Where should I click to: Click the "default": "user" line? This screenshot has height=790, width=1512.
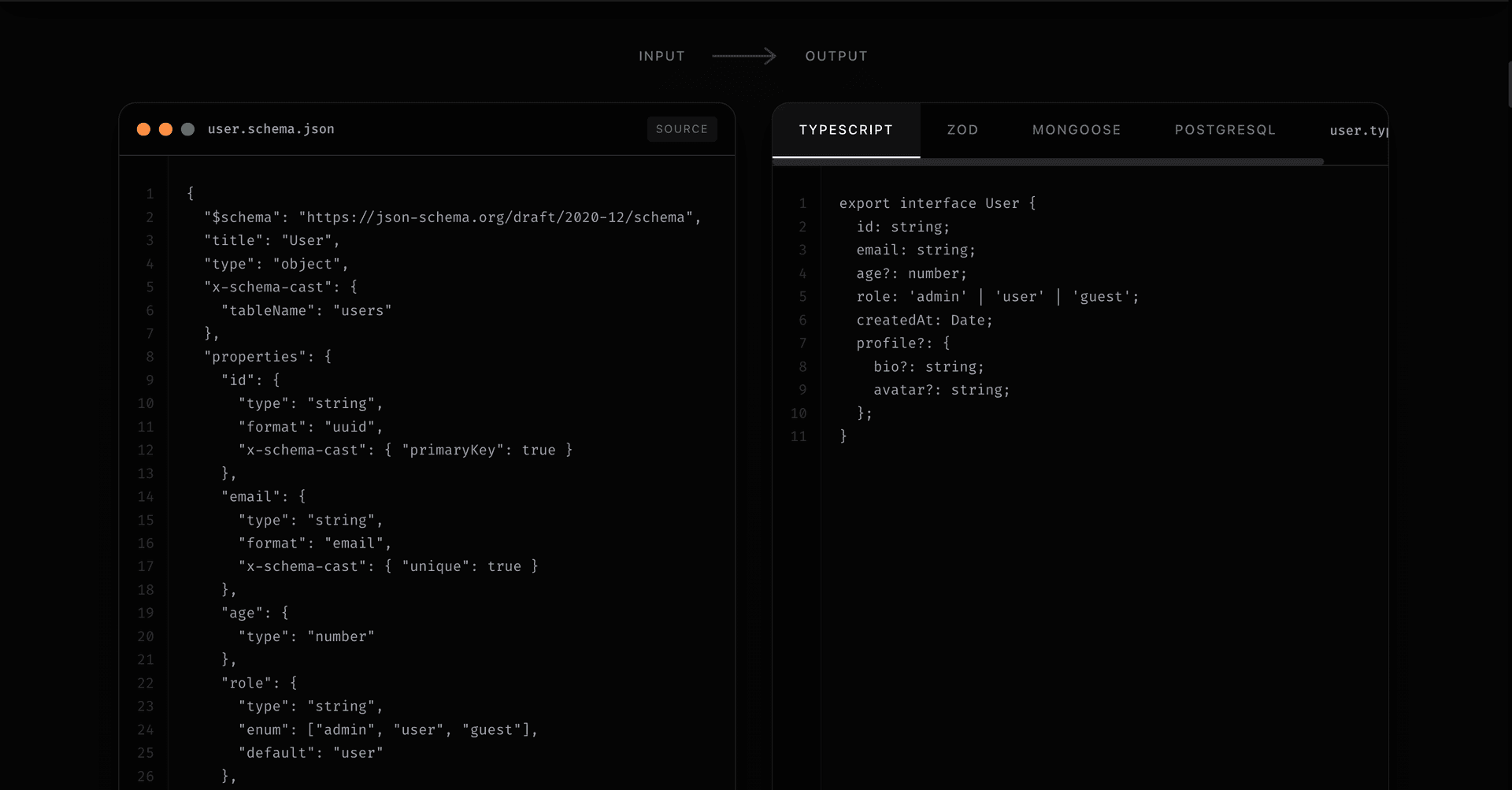(x=310, y=753)
